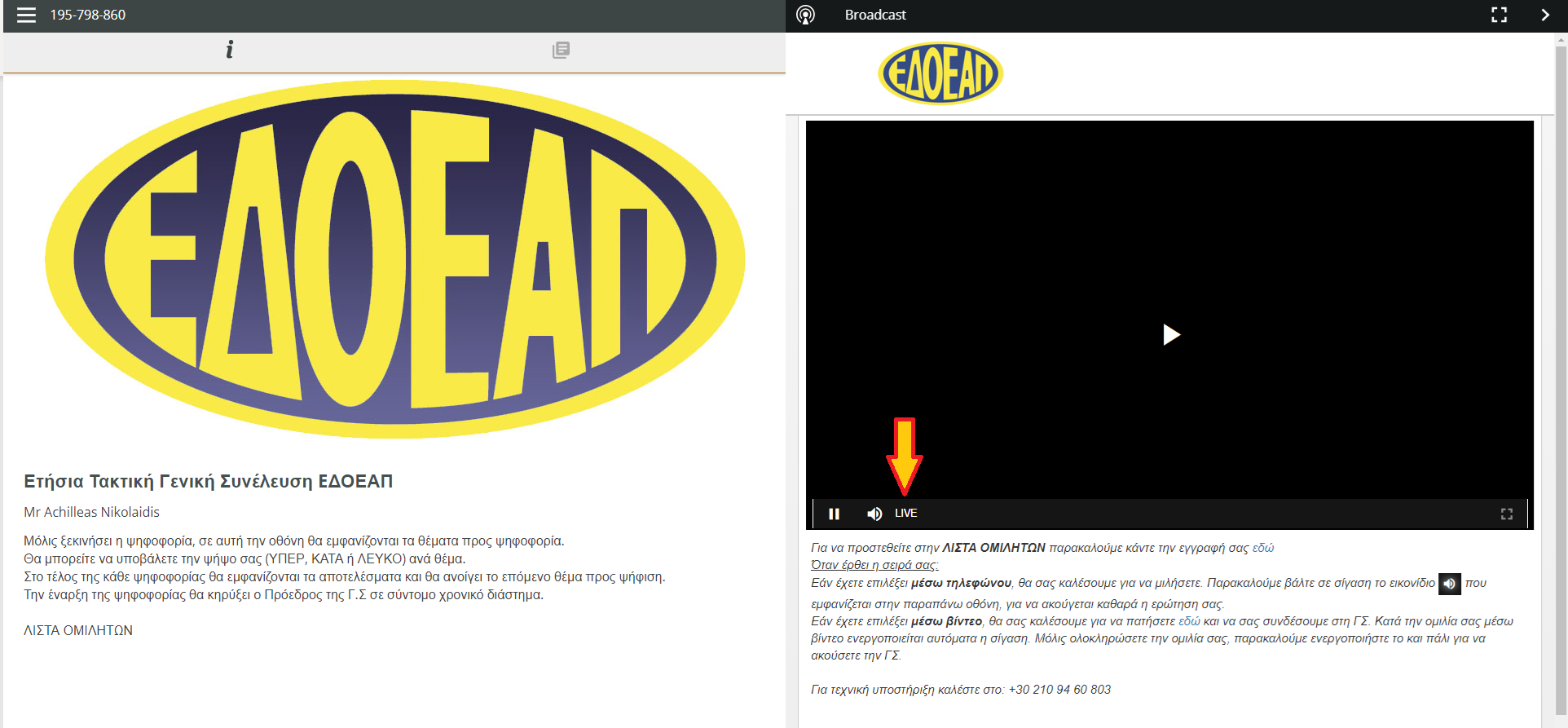Open speaker list registration 'εδώ' link
1568x728 pixels.
coord(1263,548)
